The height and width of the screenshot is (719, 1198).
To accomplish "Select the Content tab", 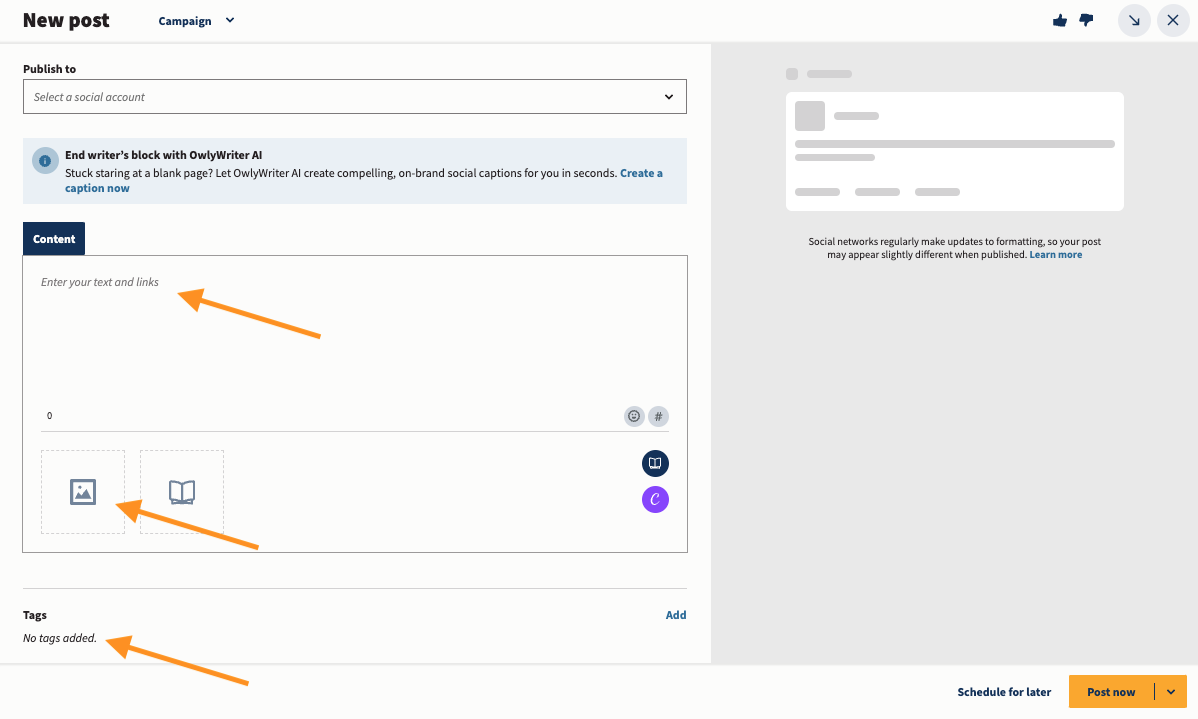I will coord(54,239).
